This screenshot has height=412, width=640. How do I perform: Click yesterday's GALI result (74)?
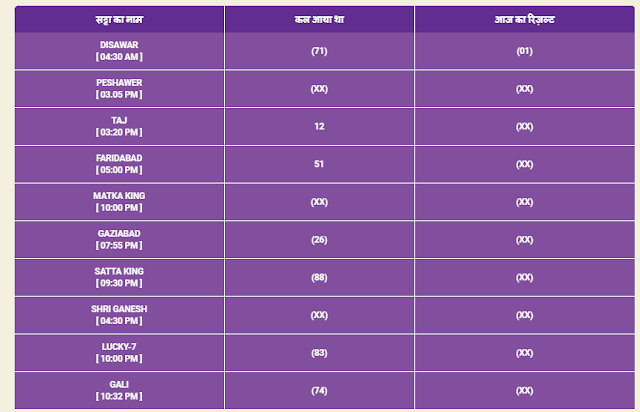(319, 391)
